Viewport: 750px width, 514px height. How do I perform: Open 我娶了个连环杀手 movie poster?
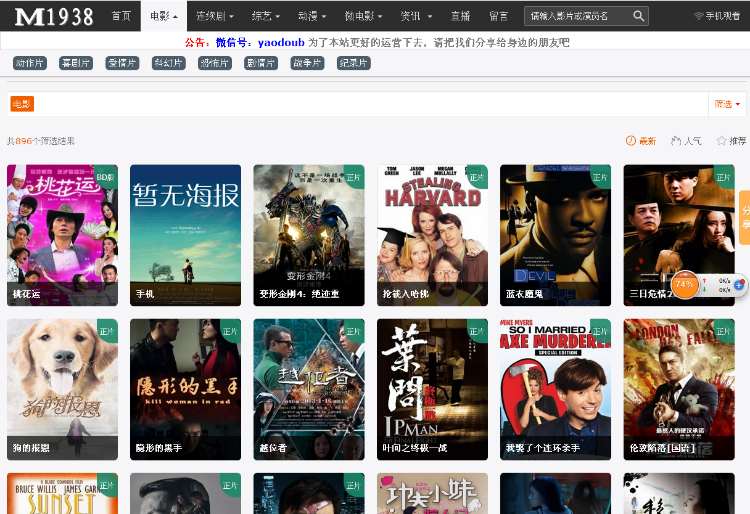pos(555,390)
